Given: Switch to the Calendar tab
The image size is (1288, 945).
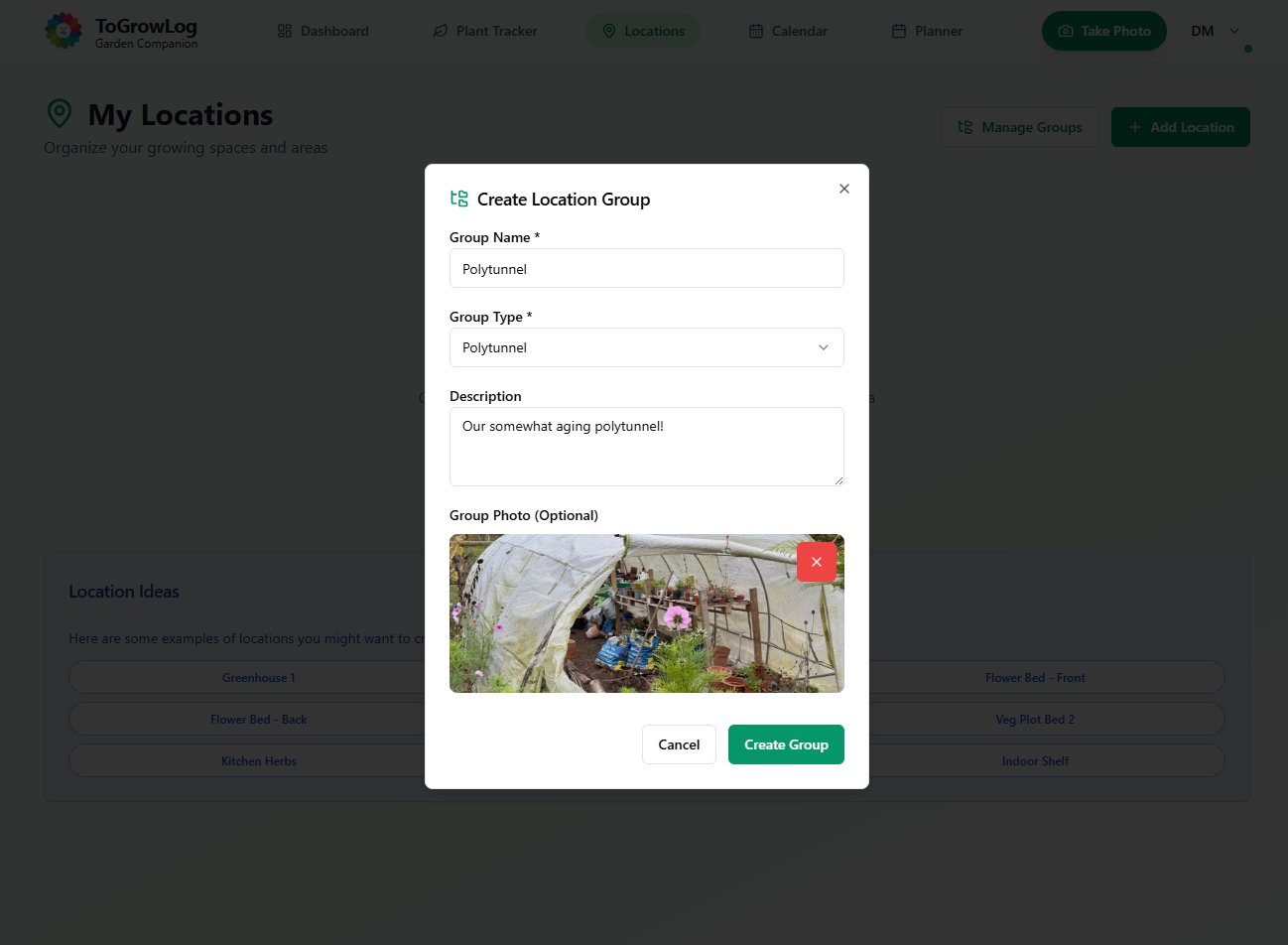Looking at the screenshot, I should point(788,31).
